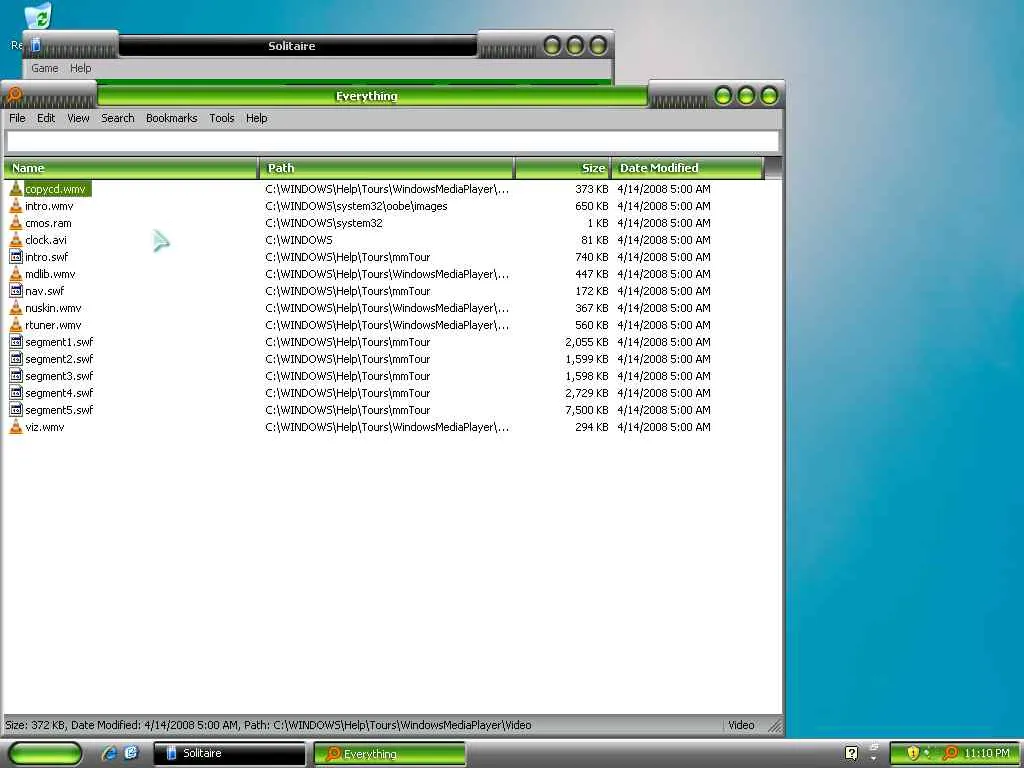Click the 2,729 KB size cell
This screenshot has width=1024, height=768.
pyautogui.click(x=586, y=392)
